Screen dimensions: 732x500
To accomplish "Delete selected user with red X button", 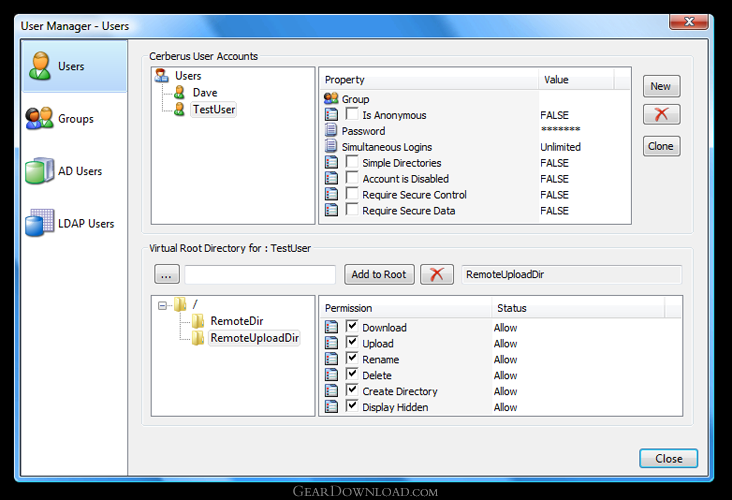I will [661, 114].
